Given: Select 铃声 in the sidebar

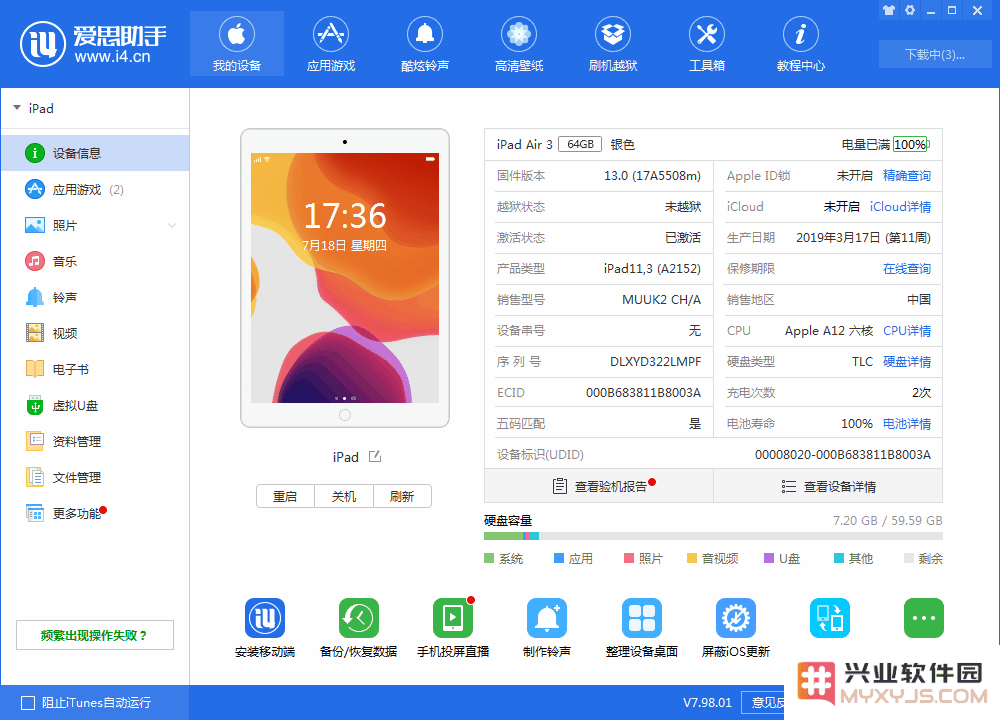Looking at the screenshot, I should 95,297.
